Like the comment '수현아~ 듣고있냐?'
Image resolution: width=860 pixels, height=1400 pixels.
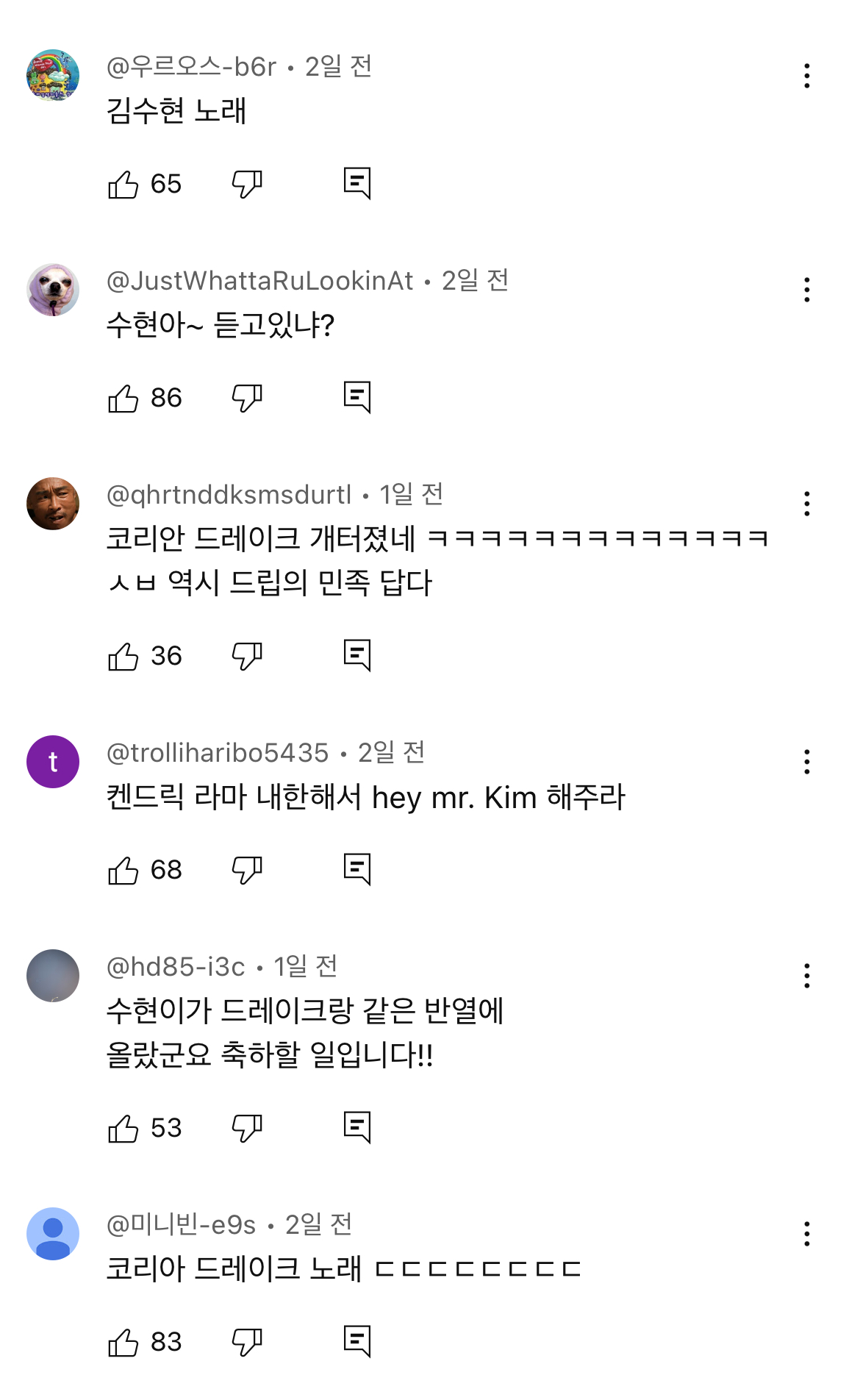(123, 398)
